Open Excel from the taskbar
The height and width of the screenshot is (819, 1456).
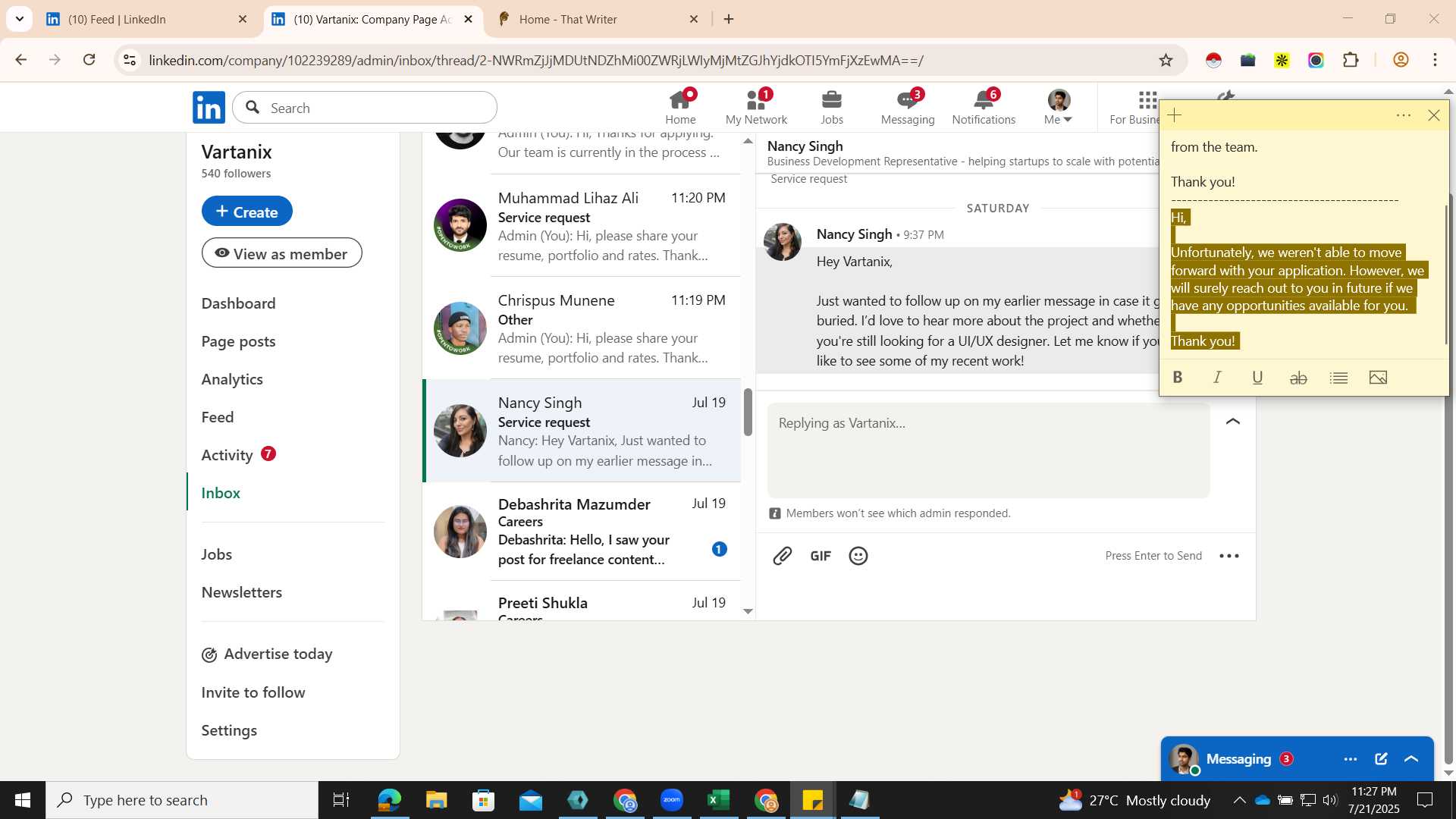(x=718, y=800)
